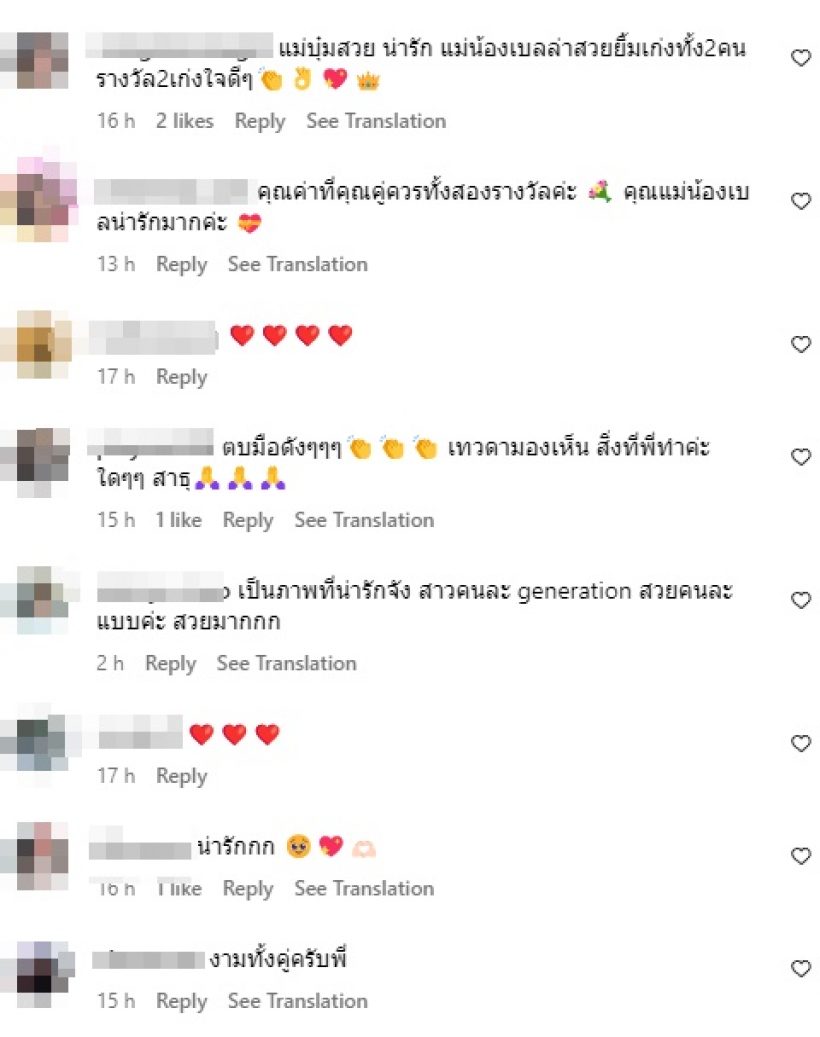This screenshot has width=820, height=1037.
Task: Open 1 like count on clapping hands comment
Action: 179,520
